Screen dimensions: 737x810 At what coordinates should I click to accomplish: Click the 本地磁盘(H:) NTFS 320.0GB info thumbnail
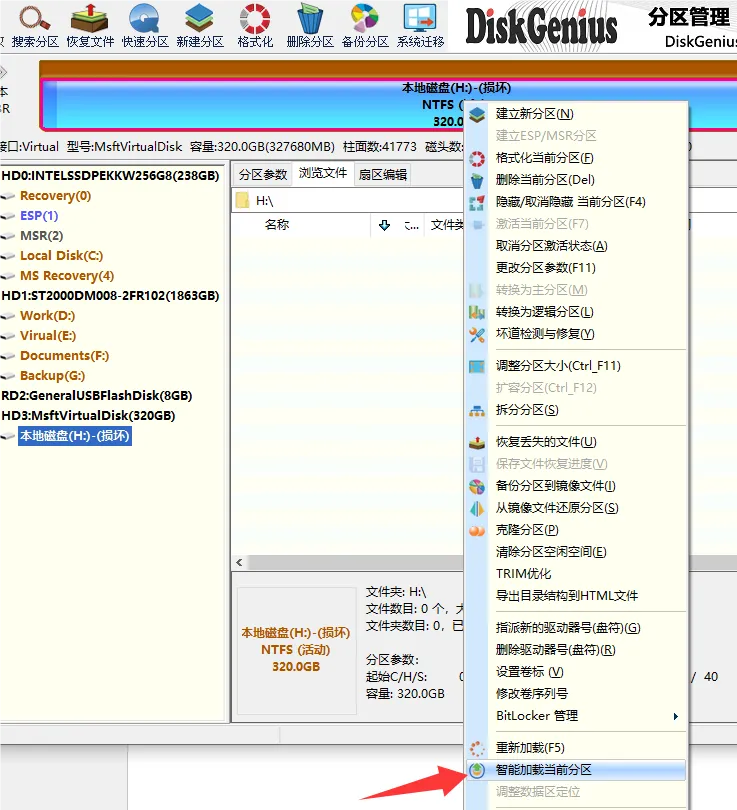(x=296, y=650)
